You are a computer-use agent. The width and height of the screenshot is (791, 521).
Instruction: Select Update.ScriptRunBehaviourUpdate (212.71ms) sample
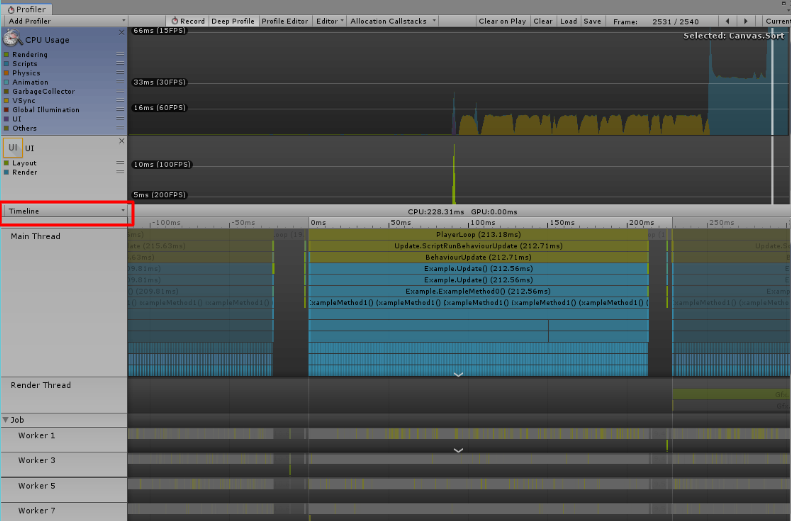[478, 246]
